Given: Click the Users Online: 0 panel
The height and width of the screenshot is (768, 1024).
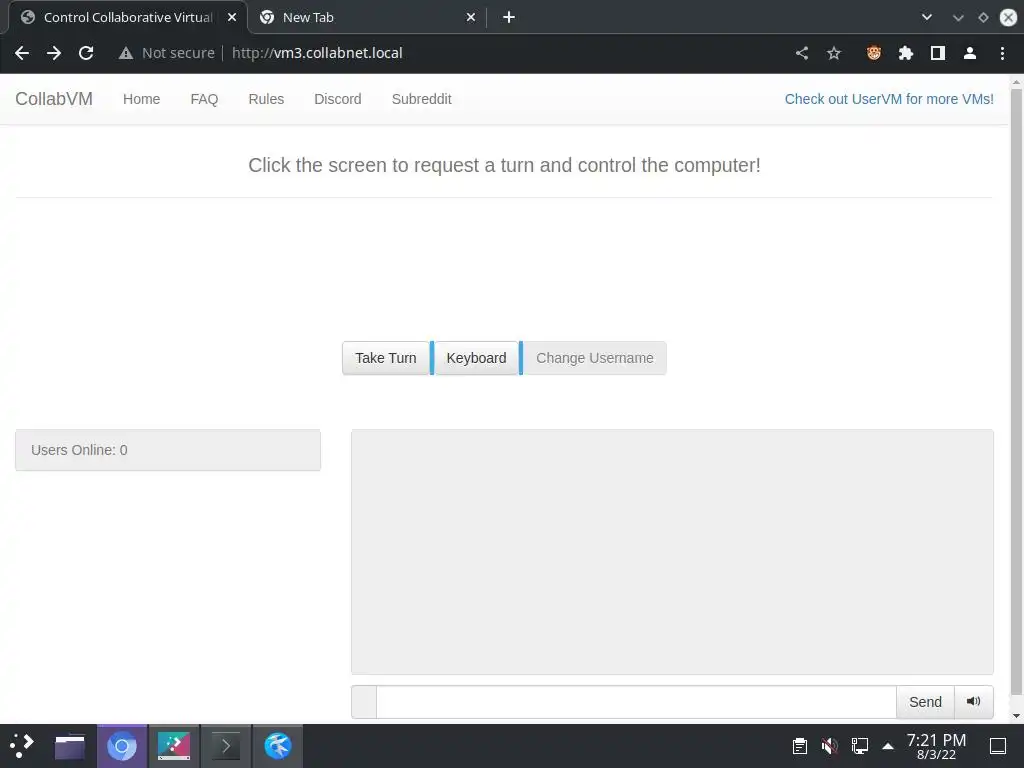Looking at the screenshot, I should pyautogui.click(x=168, y=450).
